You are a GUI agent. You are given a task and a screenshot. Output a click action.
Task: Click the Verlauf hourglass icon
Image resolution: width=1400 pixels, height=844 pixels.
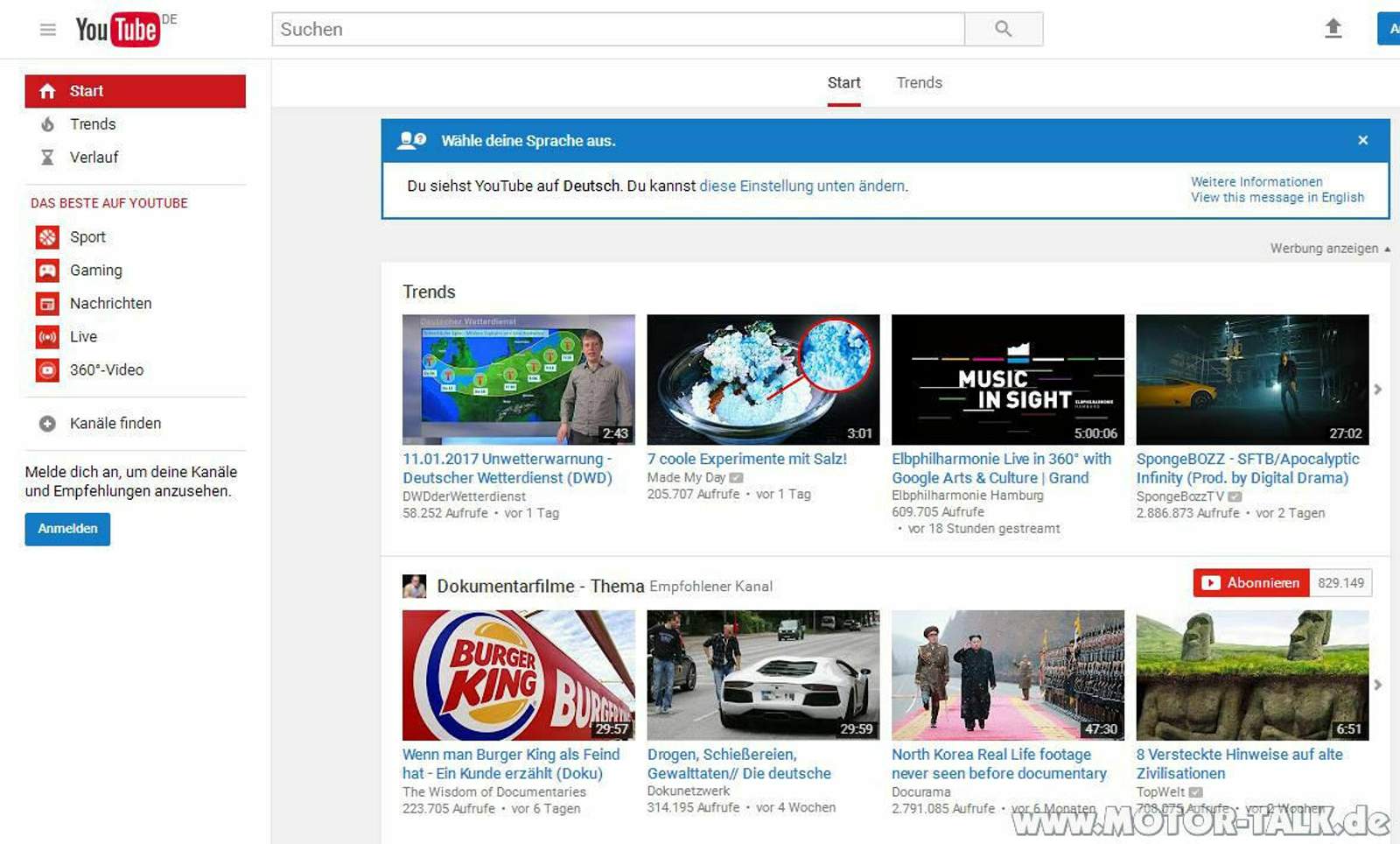pos(47,158)
